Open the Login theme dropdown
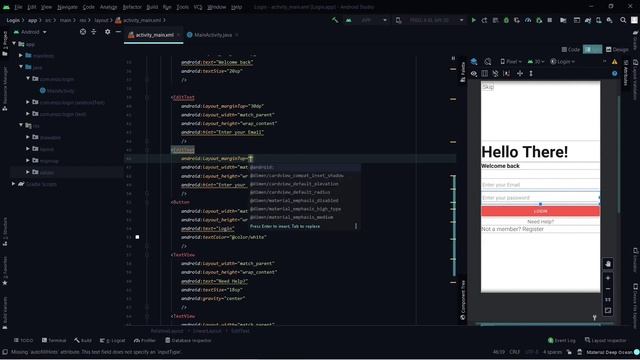Screen dimensions: 640x360 pos(563,62)
